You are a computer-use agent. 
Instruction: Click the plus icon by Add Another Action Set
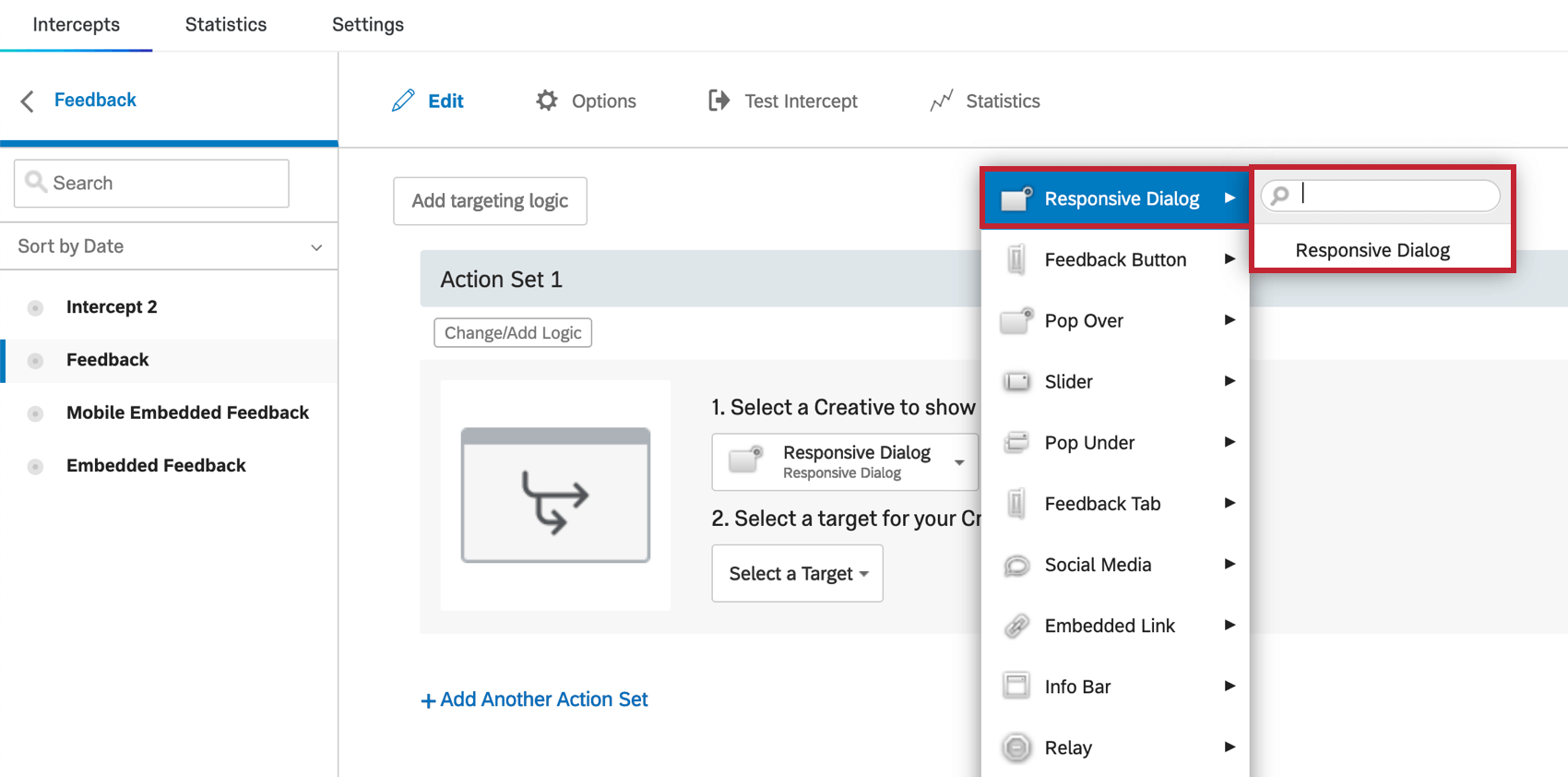coord(428,700)
